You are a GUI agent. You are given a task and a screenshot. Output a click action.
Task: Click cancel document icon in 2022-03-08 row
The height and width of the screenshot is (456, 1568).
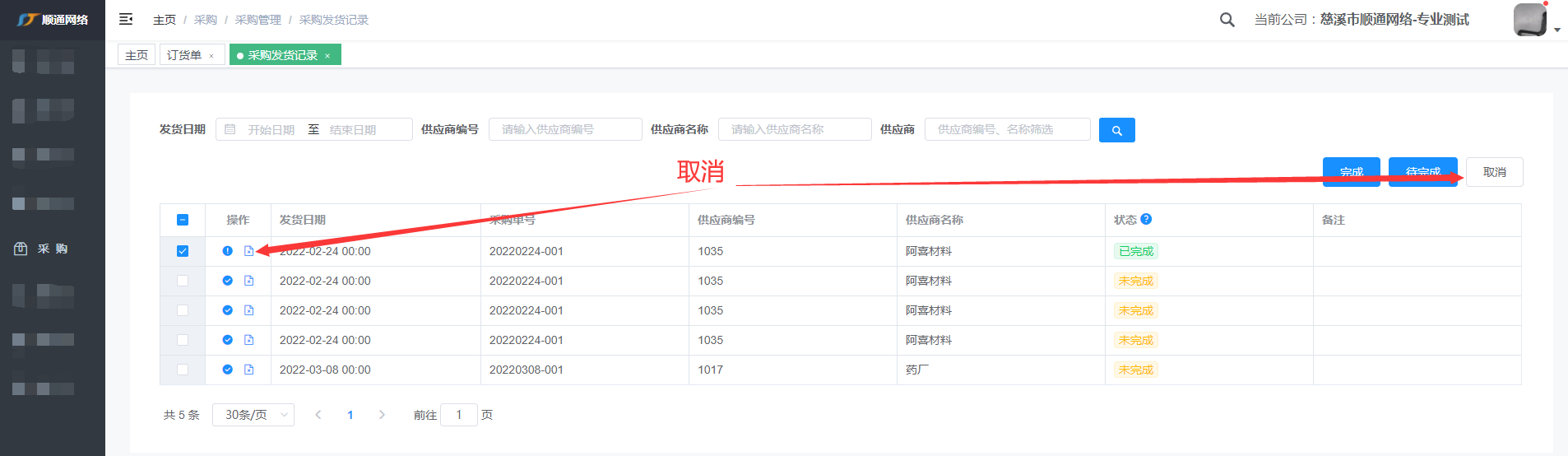(x=248, y=370)
